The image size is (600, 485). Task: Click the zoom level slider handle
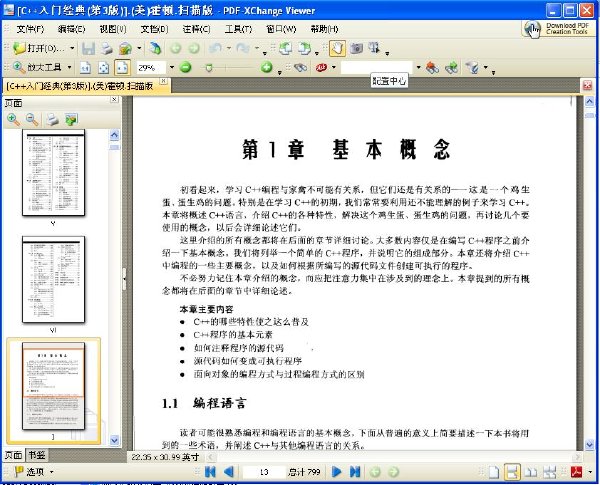pyautogui.click(x=209, y=68)
